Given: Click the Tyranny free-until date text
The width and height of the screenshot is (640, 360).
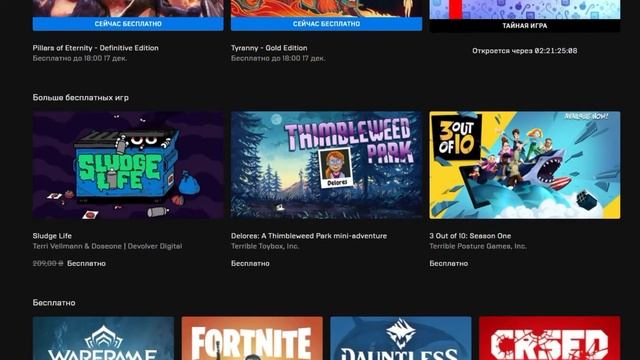Looking at the screenshot, I should coord(278,58).
